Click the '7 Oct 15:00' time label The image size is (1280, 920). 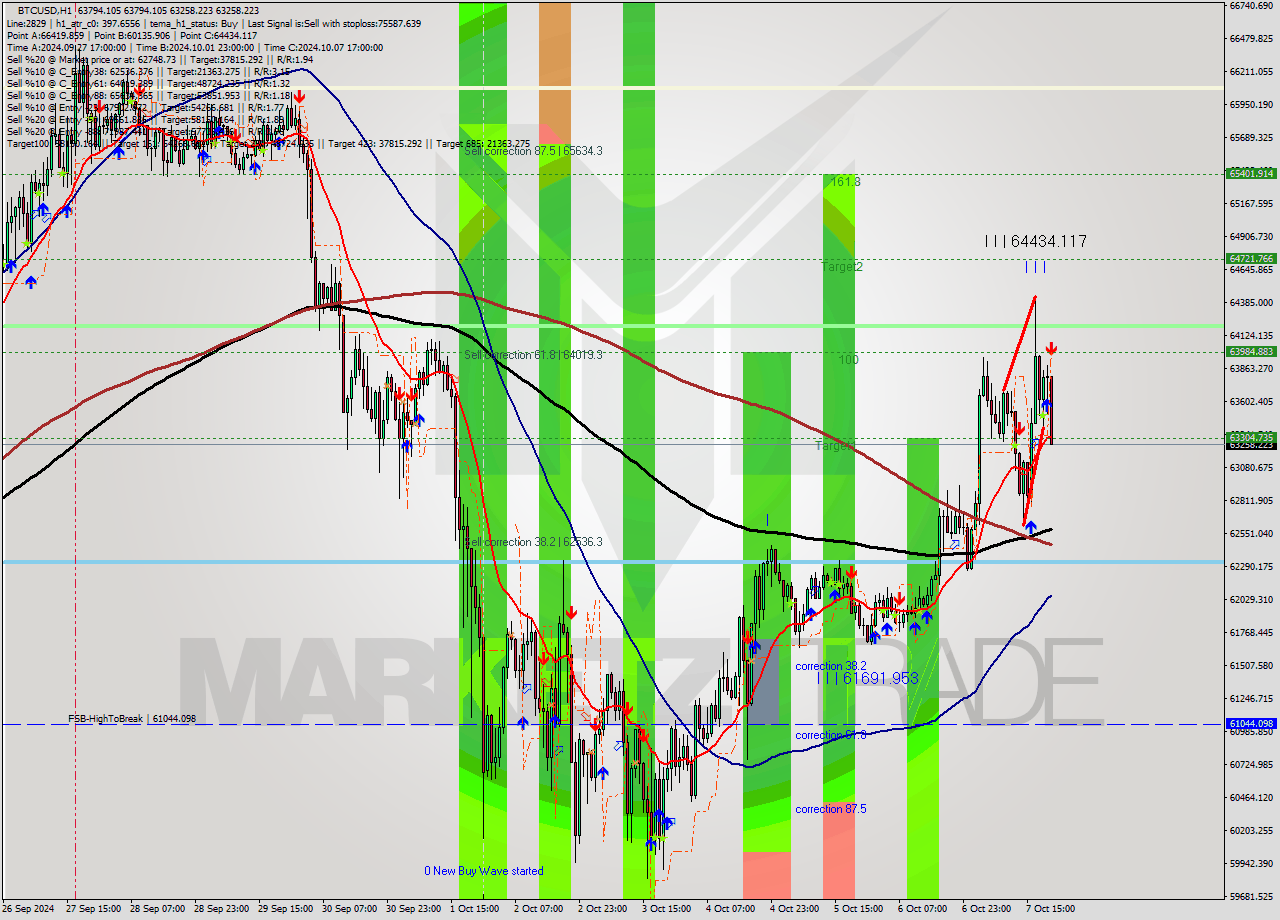(x=1051, y=909)
